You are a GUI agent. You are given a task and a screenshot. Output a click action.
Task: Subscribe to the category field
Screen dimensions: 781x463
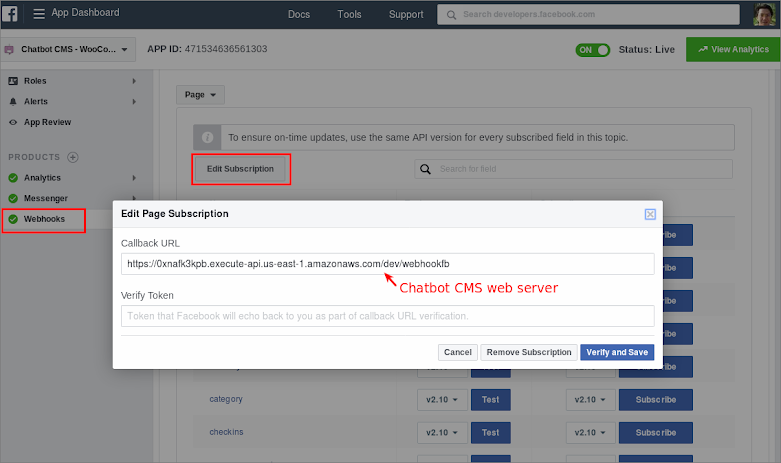(x=655, y=400)
